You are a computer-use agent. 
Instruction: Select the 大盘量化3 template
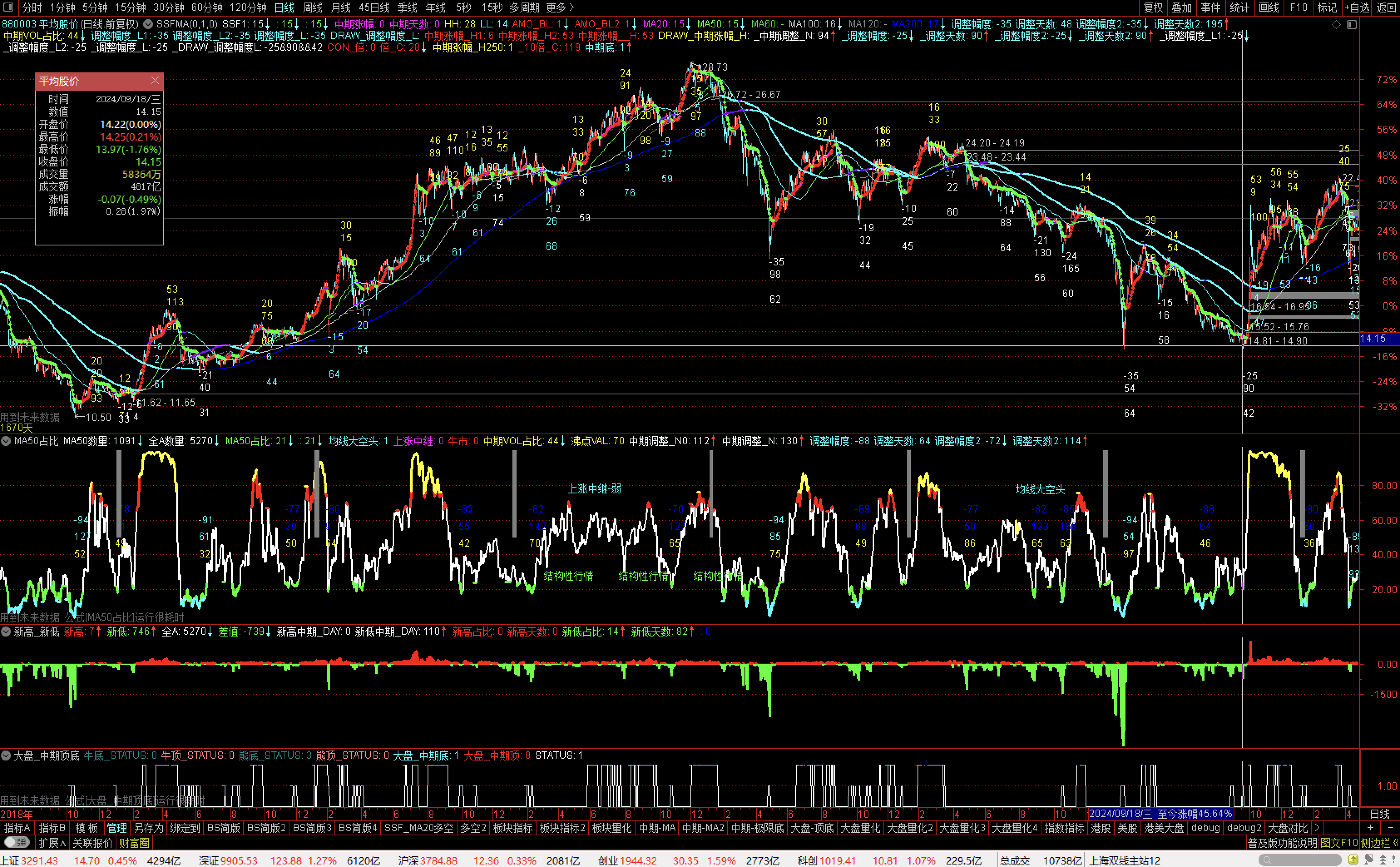[x=962, y=827]
